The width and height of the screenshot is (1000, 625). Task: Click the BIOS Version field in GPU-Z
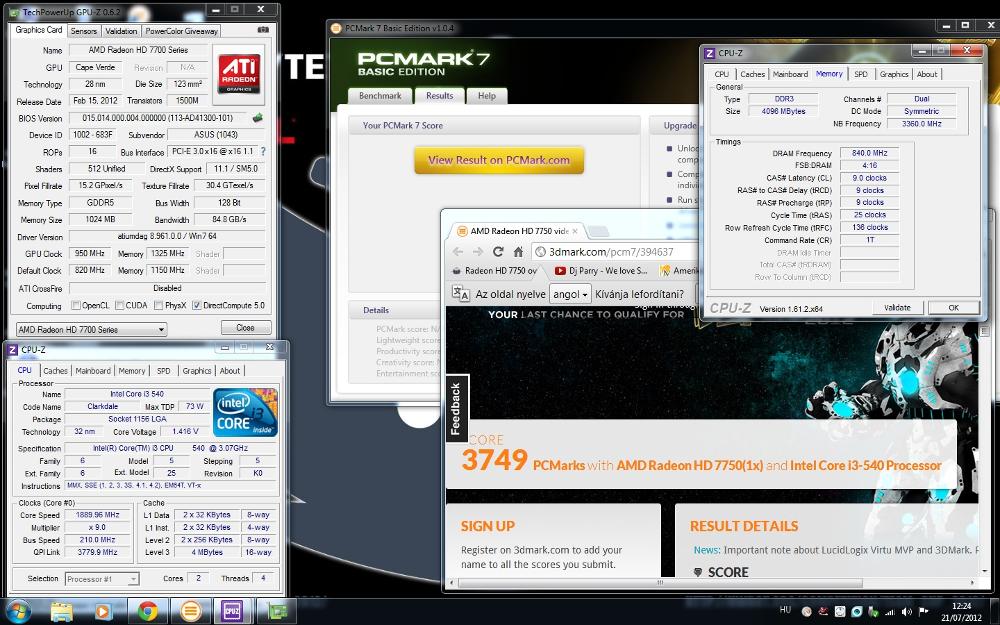(x=158, y=118)
